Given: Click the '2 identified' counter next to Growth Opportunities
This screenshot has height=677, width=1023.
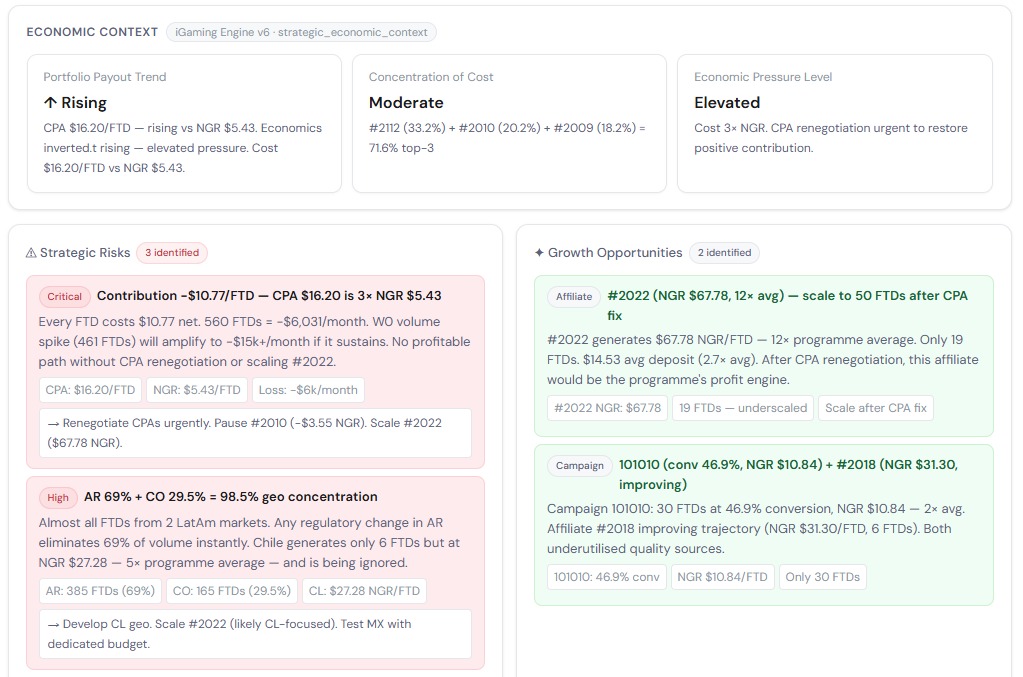Looking at the screenshot, I should [x=724, y=253].
